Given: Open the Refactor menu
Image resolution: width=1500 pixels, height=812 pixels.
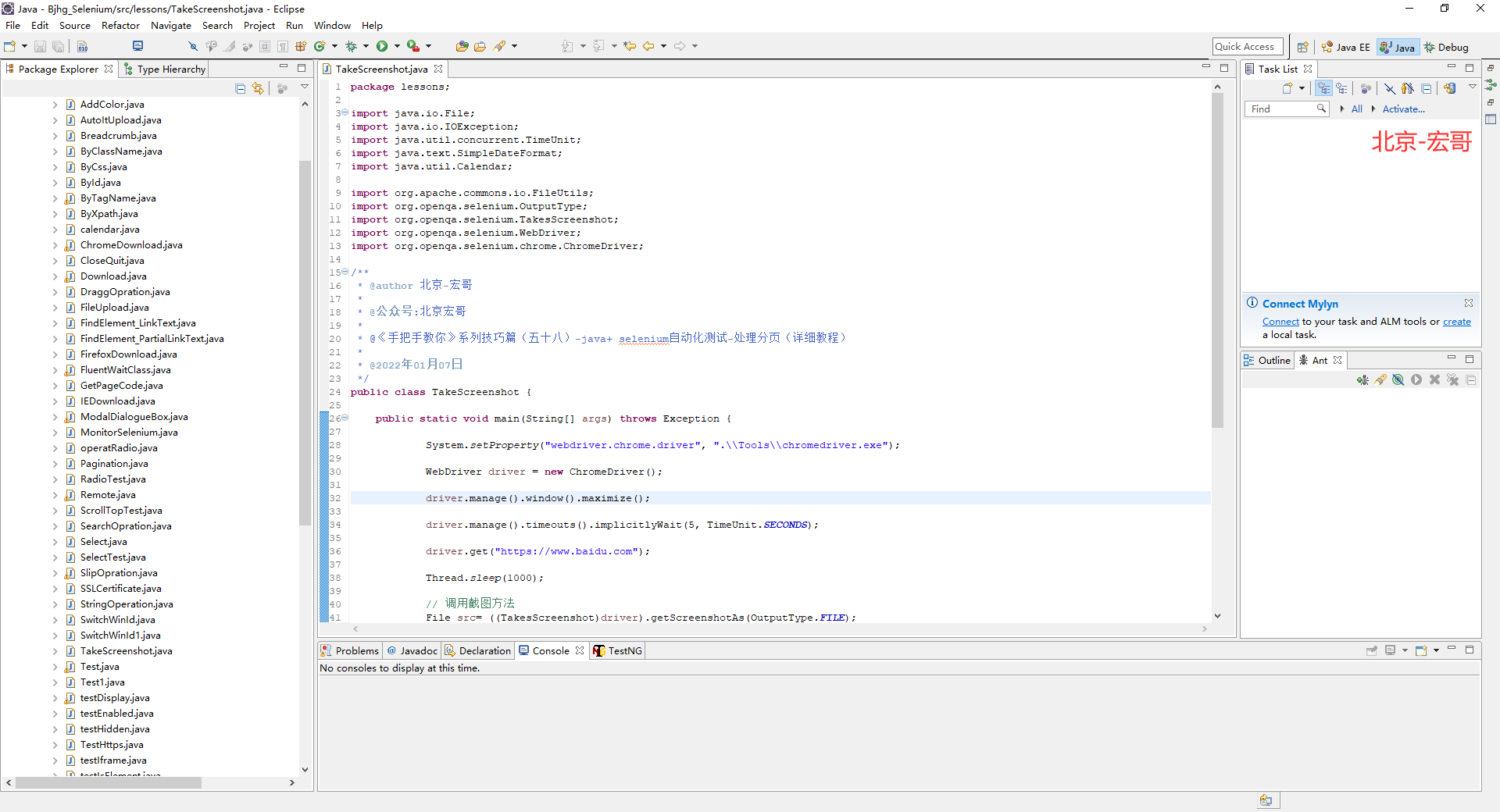Looking at the screenshot, I should click(x=120, y=26).
